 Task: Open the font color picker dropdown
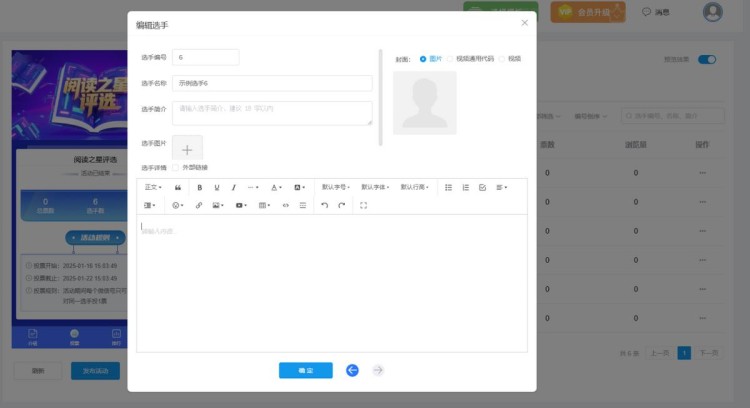(x=276, y=187)
